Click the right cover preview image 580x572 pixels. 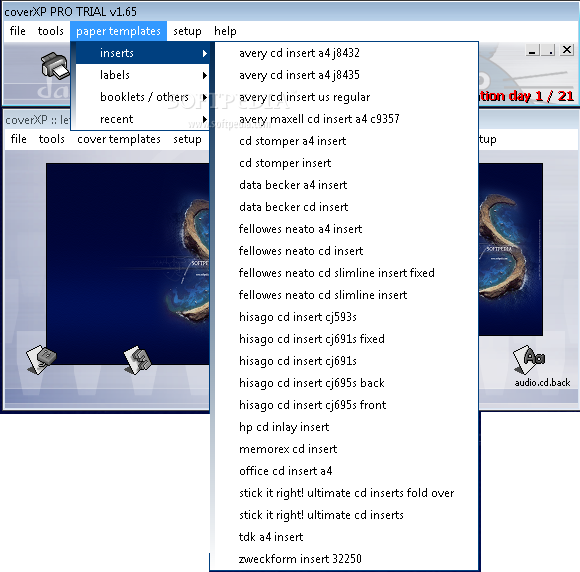(511, 249)
